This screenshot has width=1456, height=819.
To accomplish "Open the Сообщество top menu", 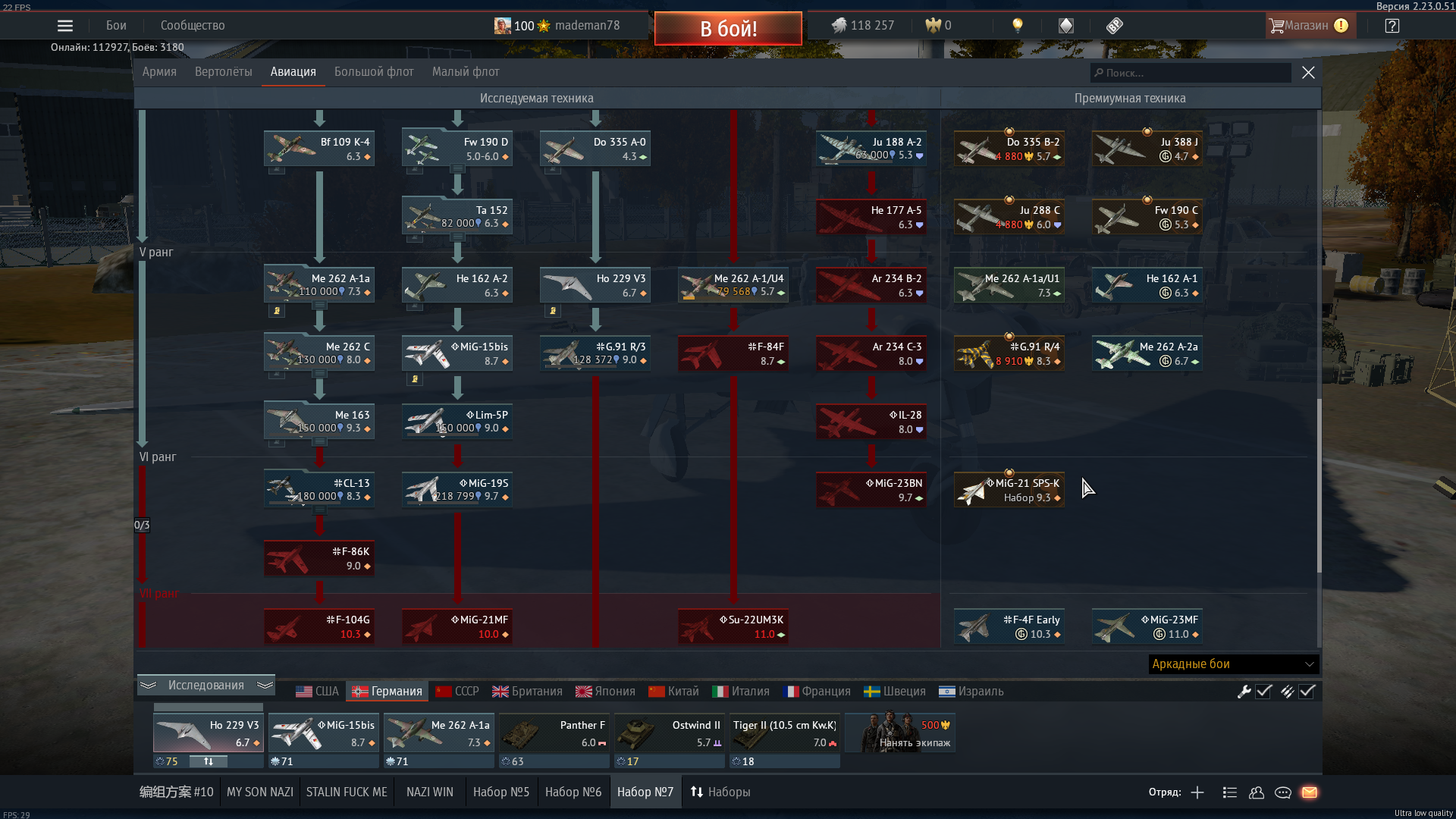I will (193, 25).
